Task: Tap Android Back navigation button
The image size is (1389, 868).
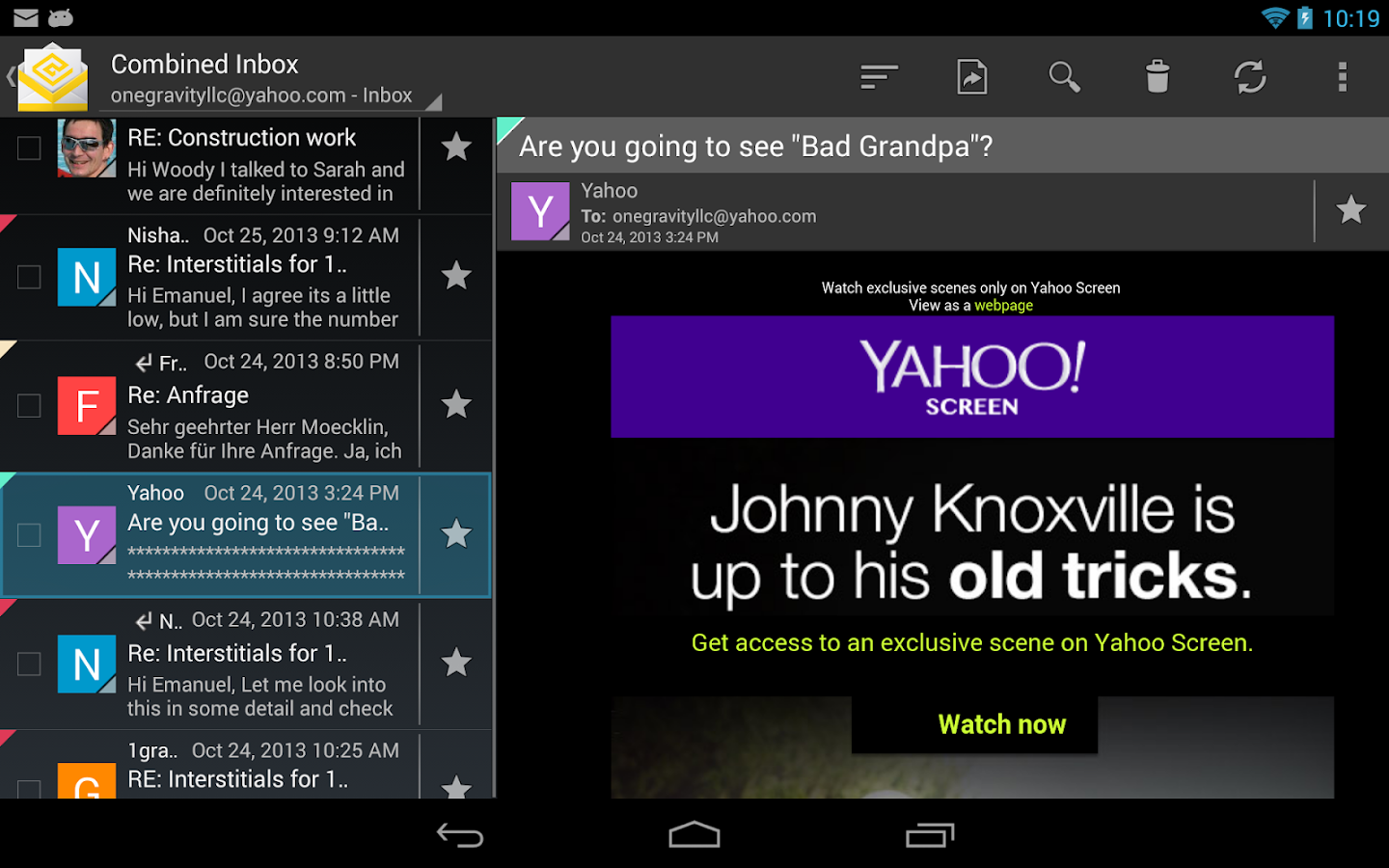Action: coord(460,835)
